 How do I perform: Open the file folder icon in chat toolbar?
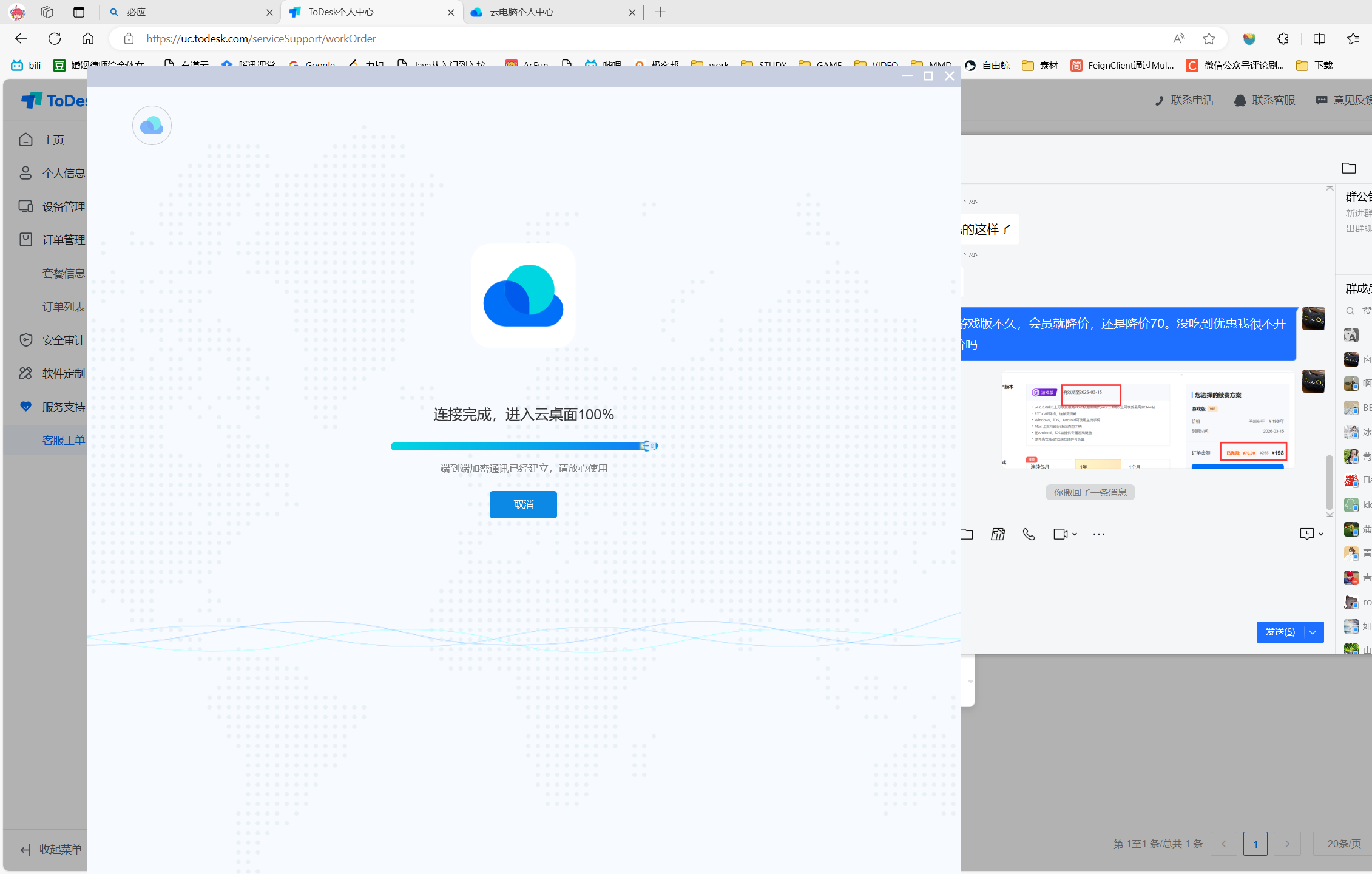pos(966,534)
